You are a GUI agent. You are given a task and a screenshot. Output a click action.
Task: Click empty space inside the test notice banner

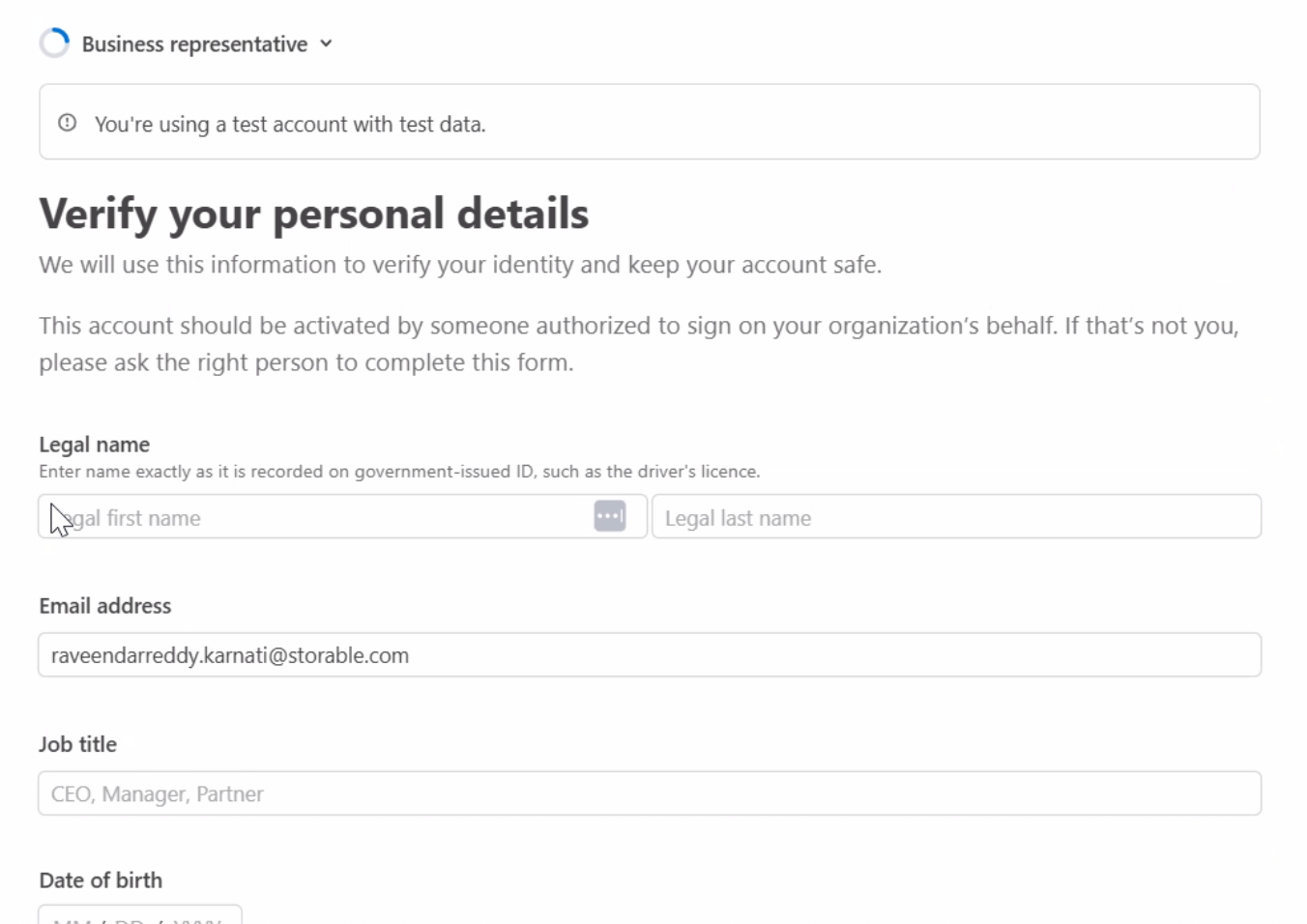click(870, 123)
